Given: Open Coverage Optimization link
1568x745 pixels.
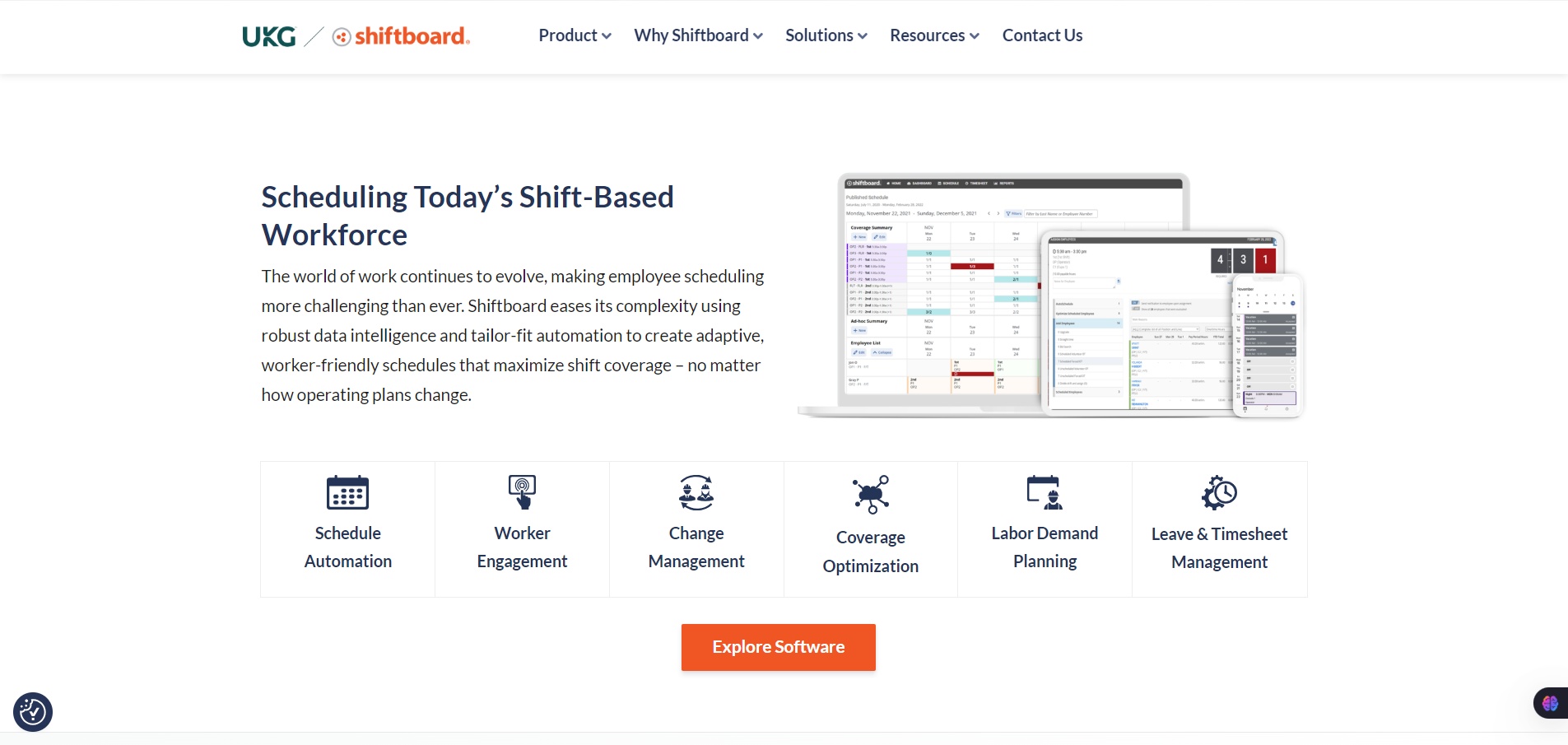Looking at the screenshot, I should coord(871,552).
